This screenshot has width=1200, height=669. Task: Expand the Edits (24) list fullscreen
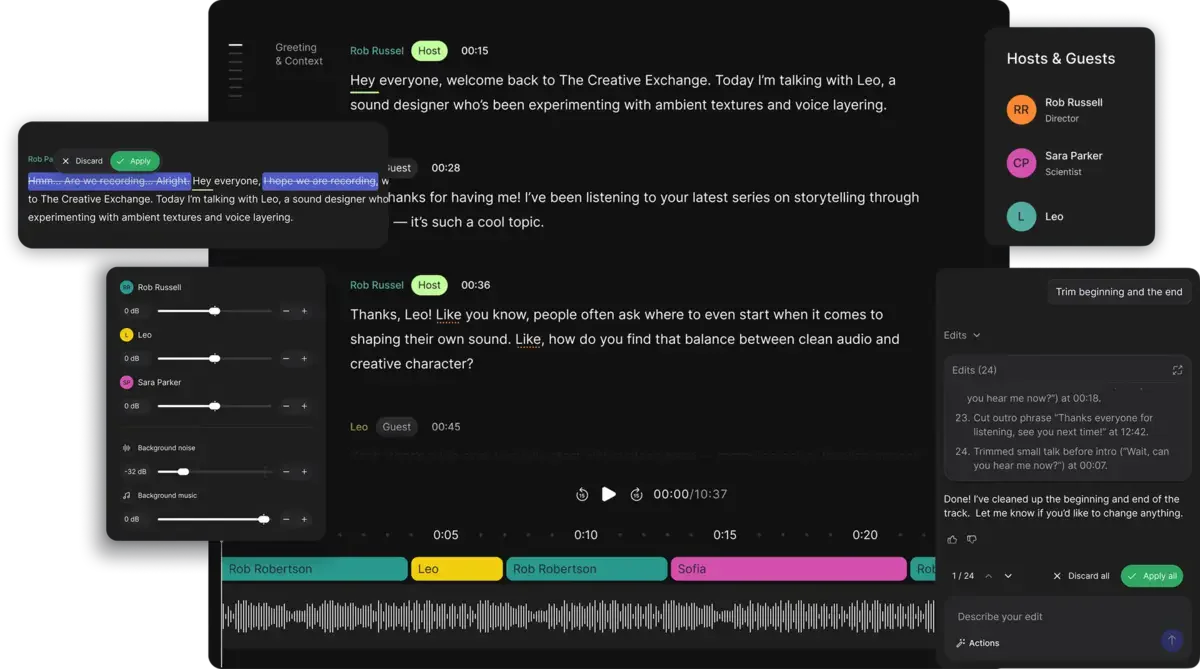click(1177, 370)
